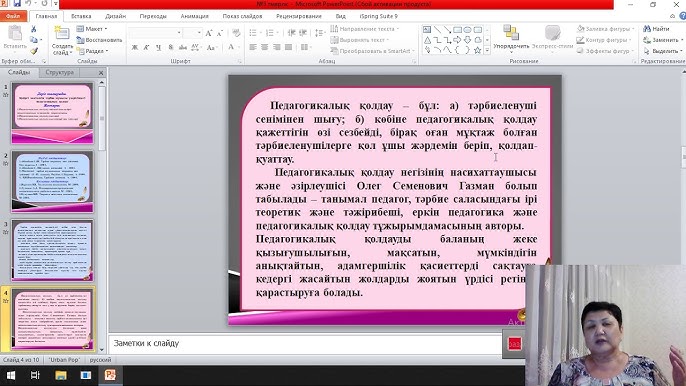Image resolution: width=686 pixels, height=386 pixels.
Task: Switch to the Дизайн ribbon tab
Action: (116, 16)
